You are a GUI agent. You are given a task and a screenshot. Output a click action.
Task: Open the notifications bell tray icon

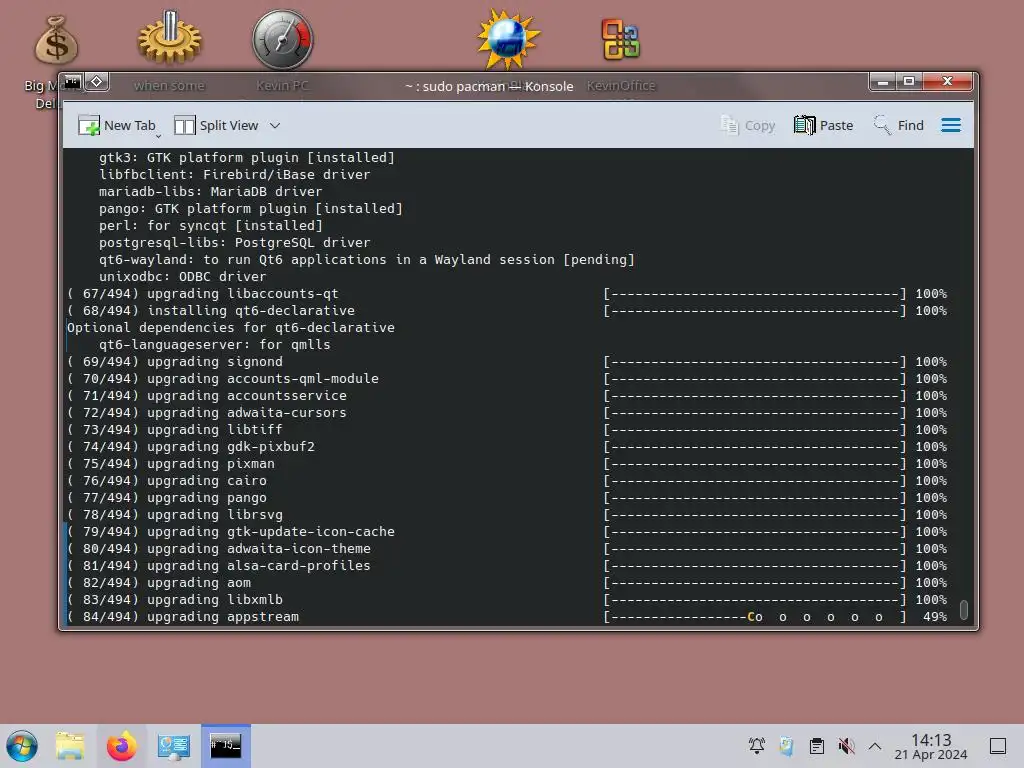click(757, 746)
